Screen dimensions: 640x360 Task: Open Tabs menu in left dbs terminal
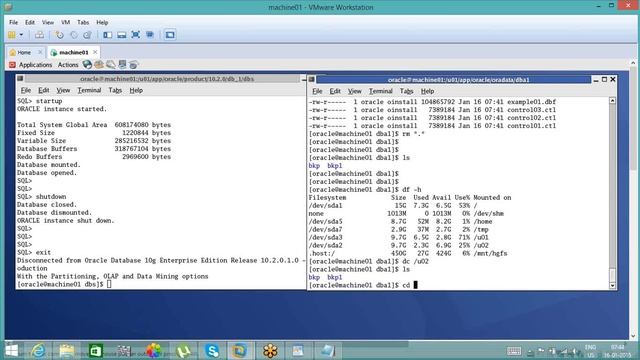pos(115,90)
